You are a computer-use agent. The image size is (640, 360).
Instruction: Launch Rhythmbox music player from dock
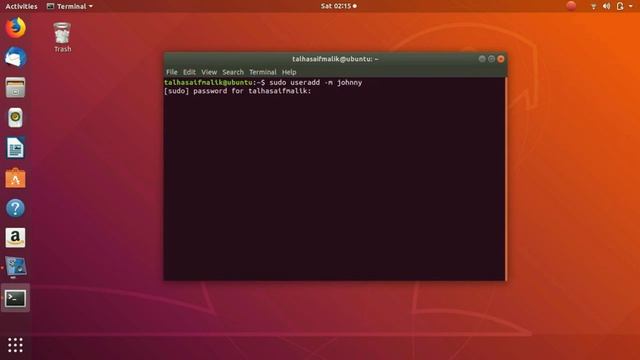coord(16,118)
